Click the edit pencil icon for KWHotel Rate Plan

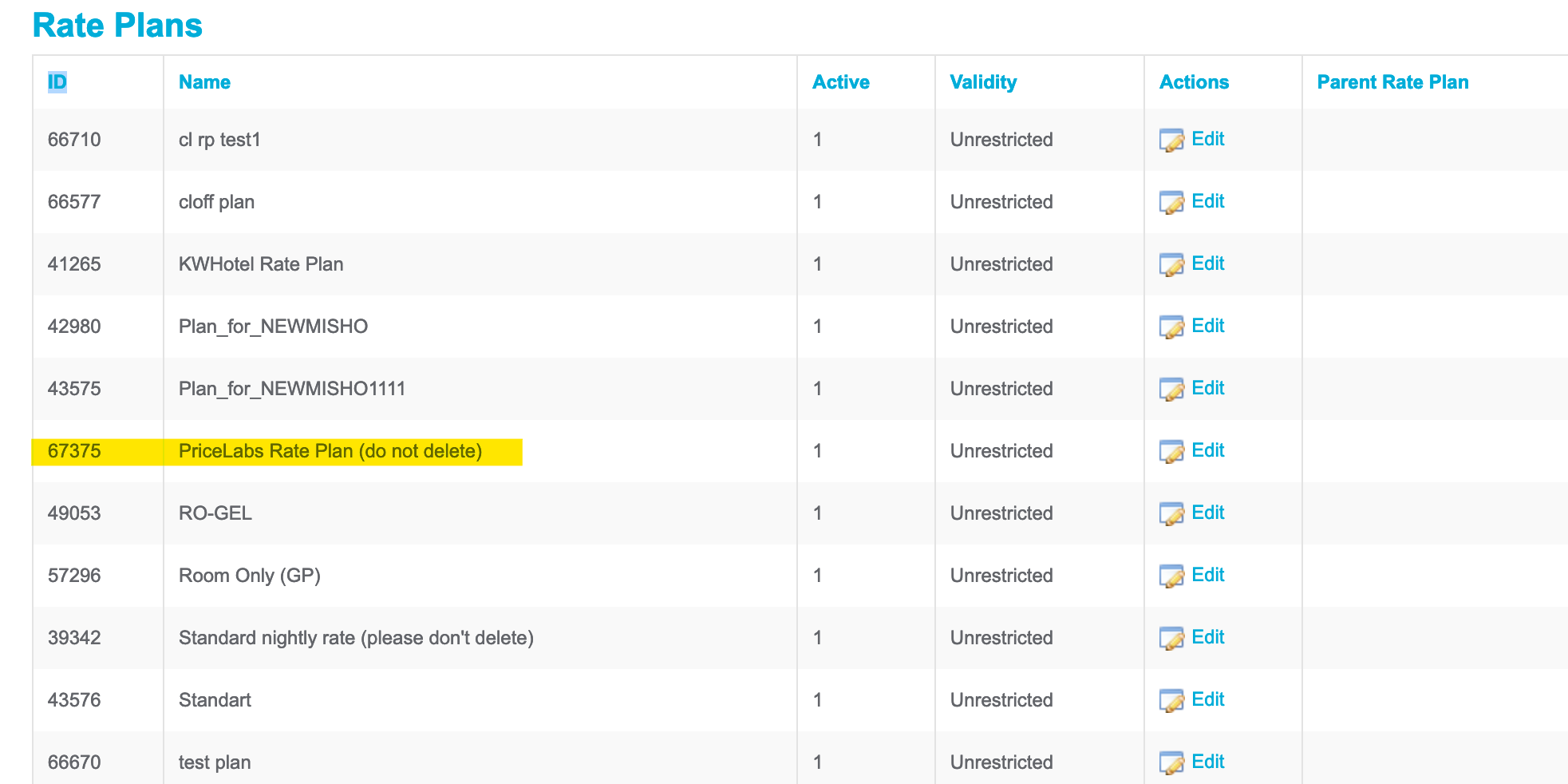[x=1171, y=264]
